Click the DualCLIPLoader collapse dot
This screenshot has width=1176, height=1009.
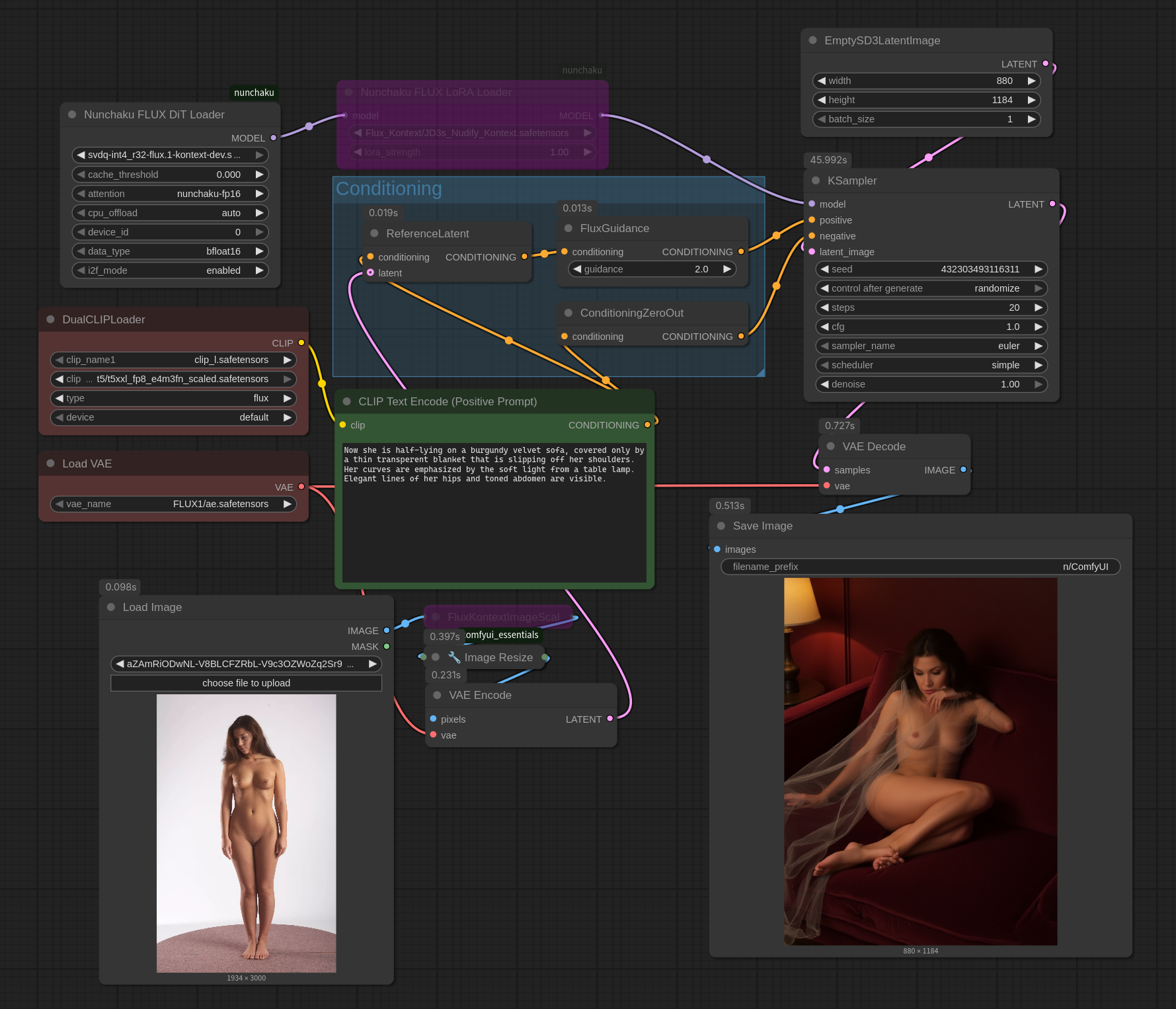(50, 319)
